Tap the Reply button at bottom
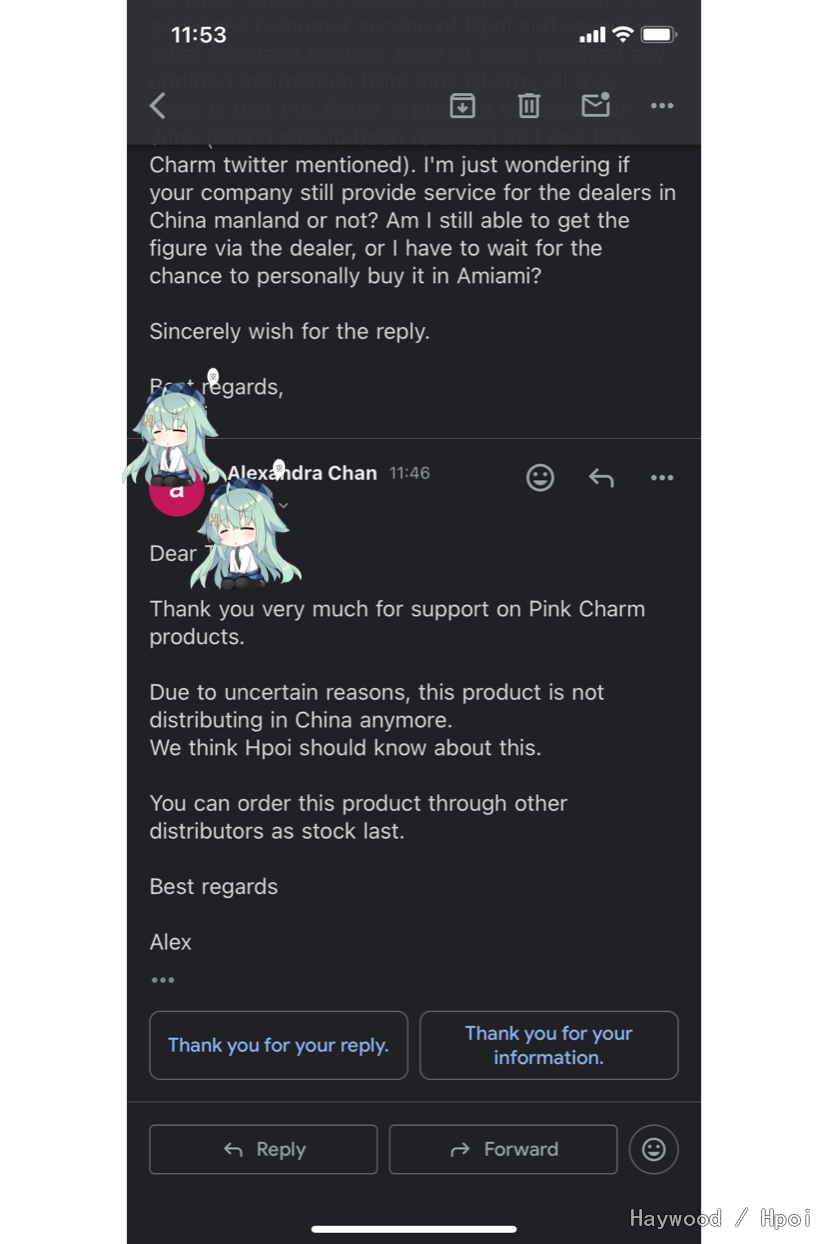This screenshot has width=828, height=1244. (x=264, y=1149)
